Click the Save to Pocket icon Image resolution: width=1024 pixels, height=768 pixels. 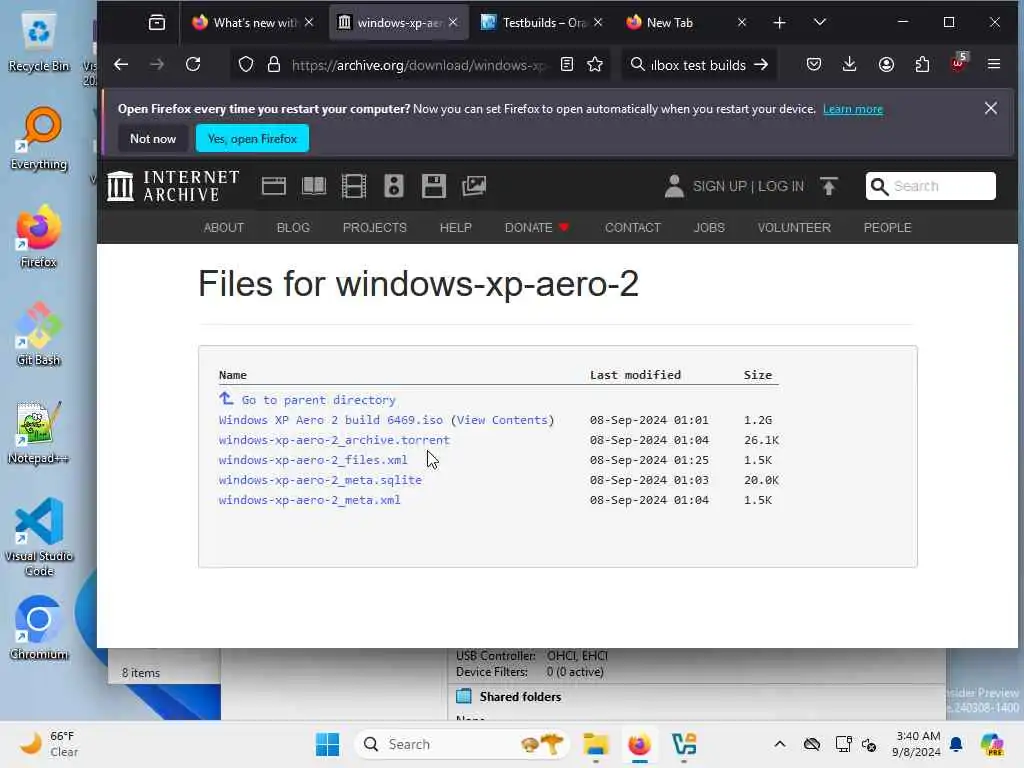click(x=814, y=65)
